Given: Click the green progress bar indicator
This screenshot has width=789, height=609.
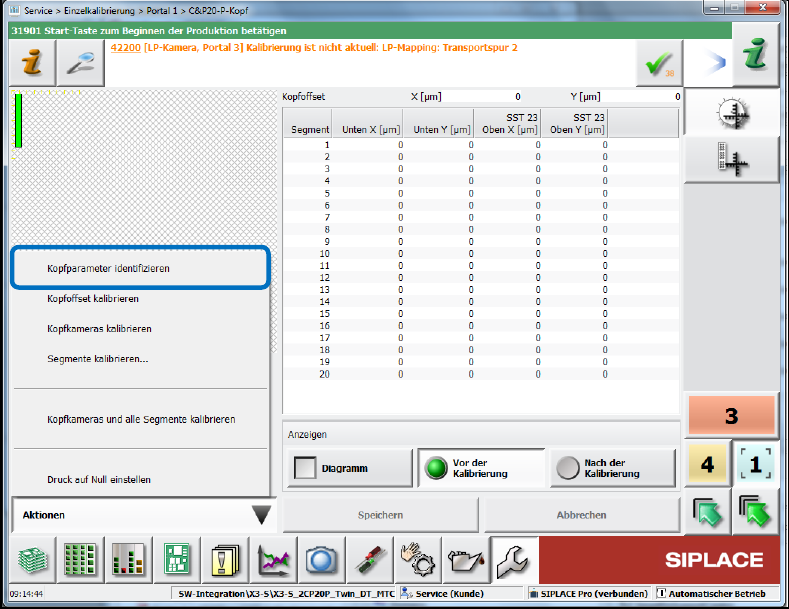Looking at the screenshot, I should (x=19, y=121).
